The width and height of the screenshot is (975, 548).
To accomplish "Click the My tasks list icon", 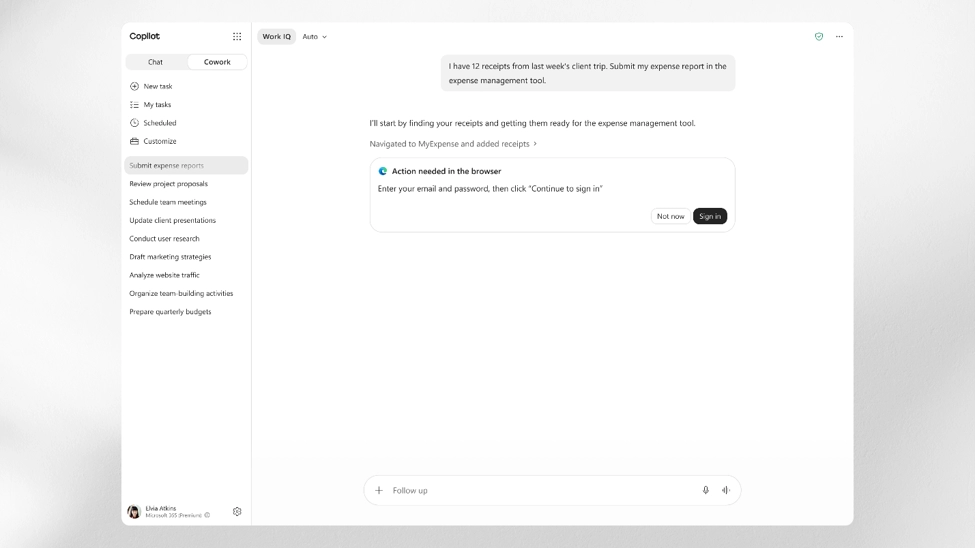I will (x=134, y=104).
